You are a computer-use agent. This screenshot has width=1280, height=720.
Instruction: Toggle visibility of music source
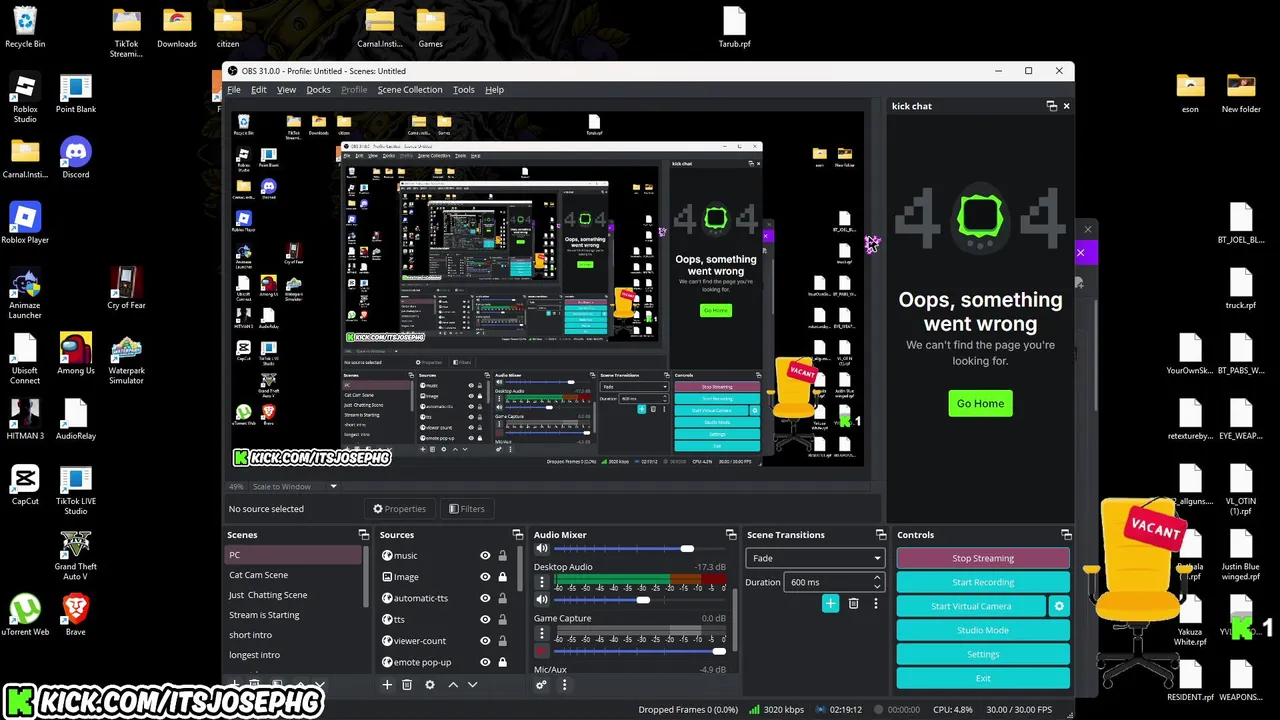tap(485, 556)
